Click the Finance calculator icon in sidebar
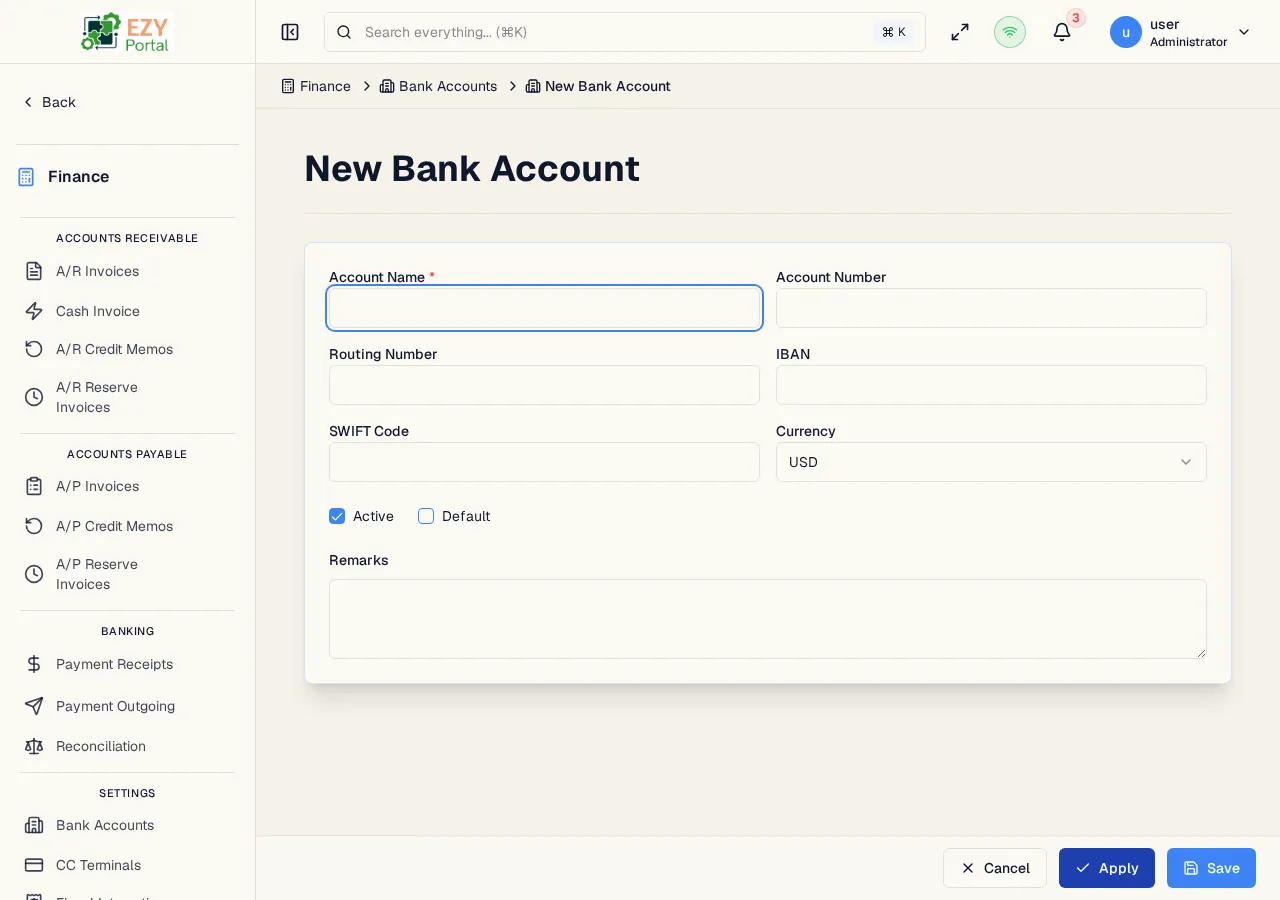 pyautogui.click(x=26, y=177)
